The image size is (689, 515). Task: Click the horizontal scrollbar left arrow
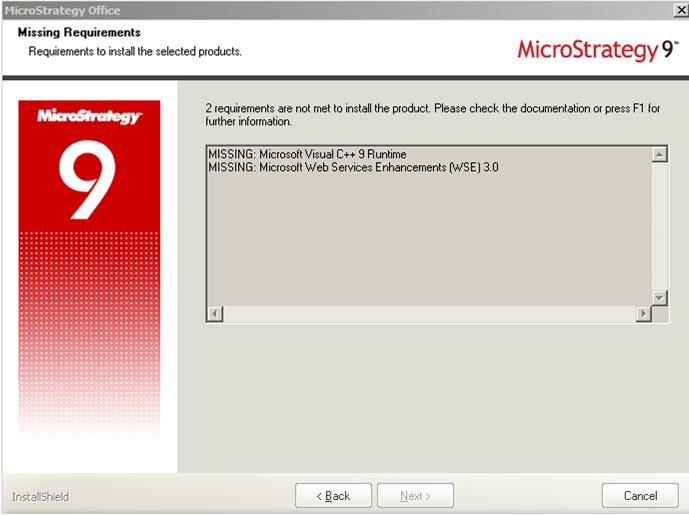click(213, 314)
